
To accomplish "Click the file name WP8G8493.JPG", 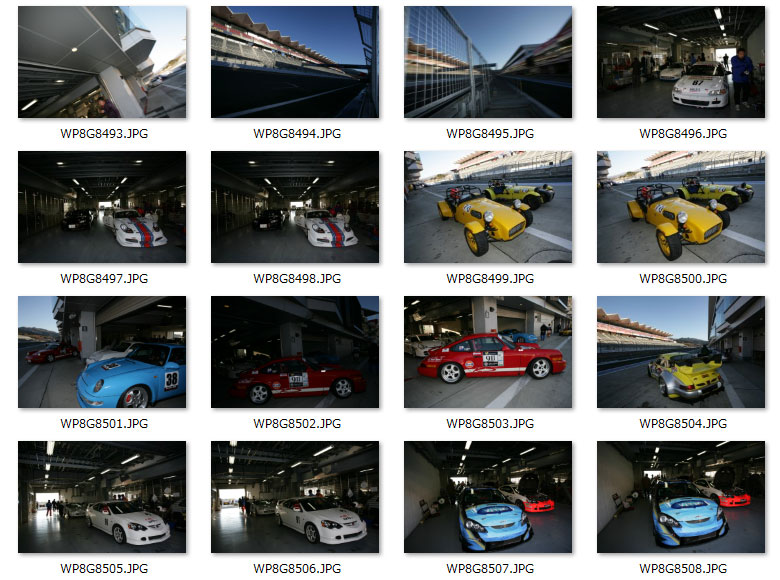I will (104, 134).
